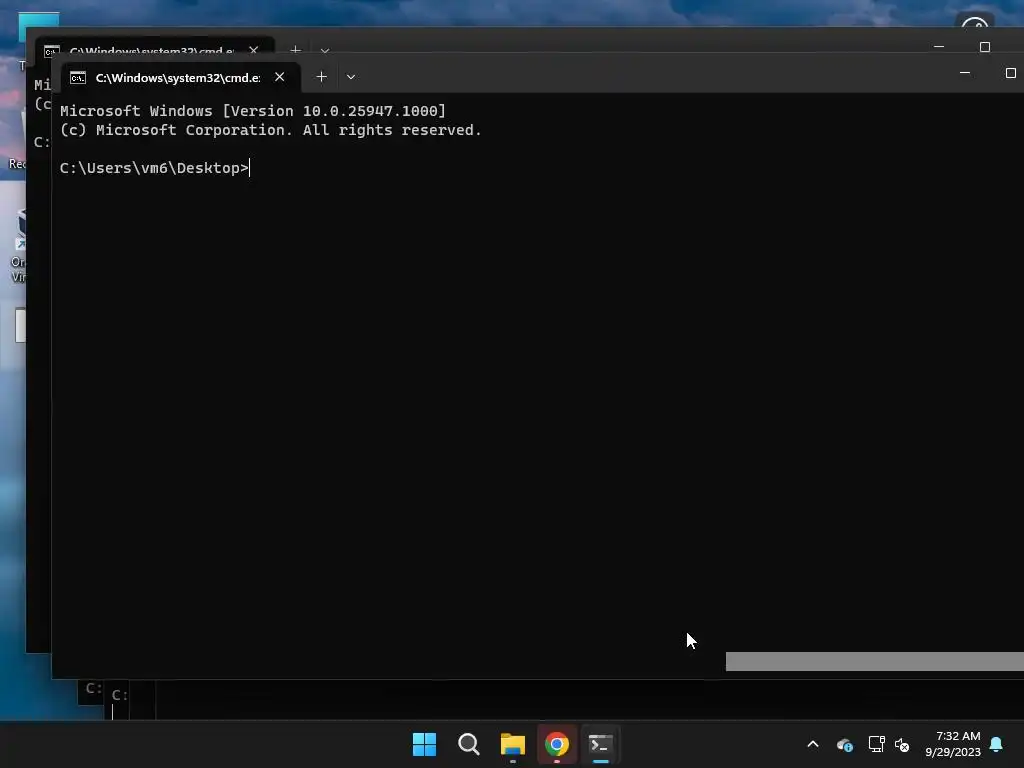
Task: Open Google Chrome from taskbar
Action: [557, 744]
